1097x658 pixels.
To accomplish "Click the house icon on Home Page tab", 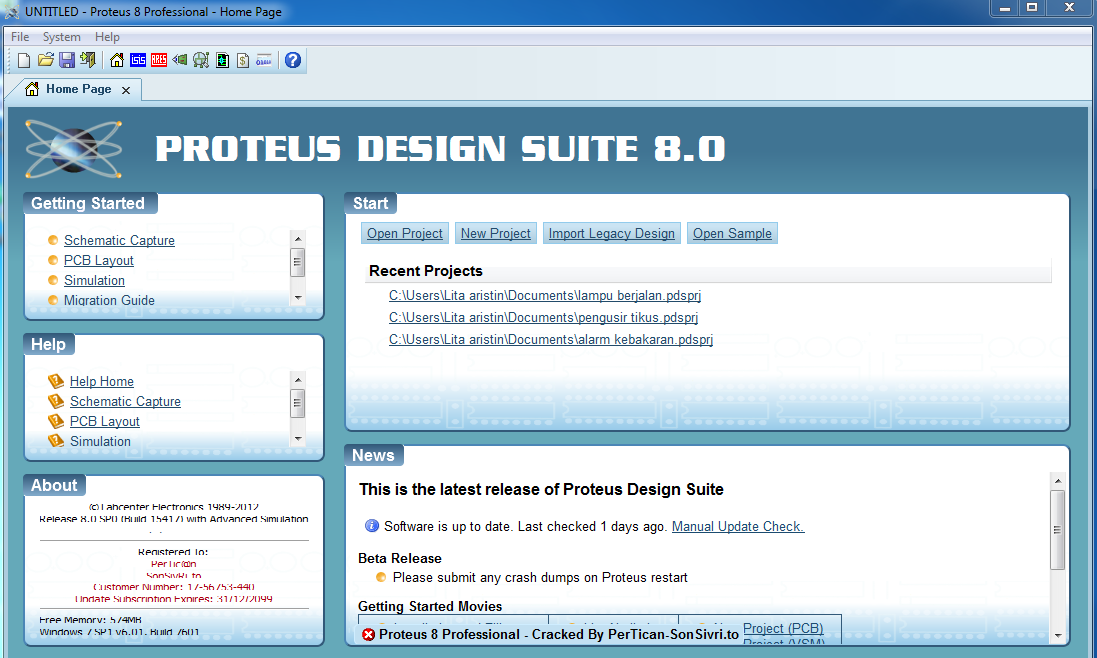I will click(x=31, y=89).
